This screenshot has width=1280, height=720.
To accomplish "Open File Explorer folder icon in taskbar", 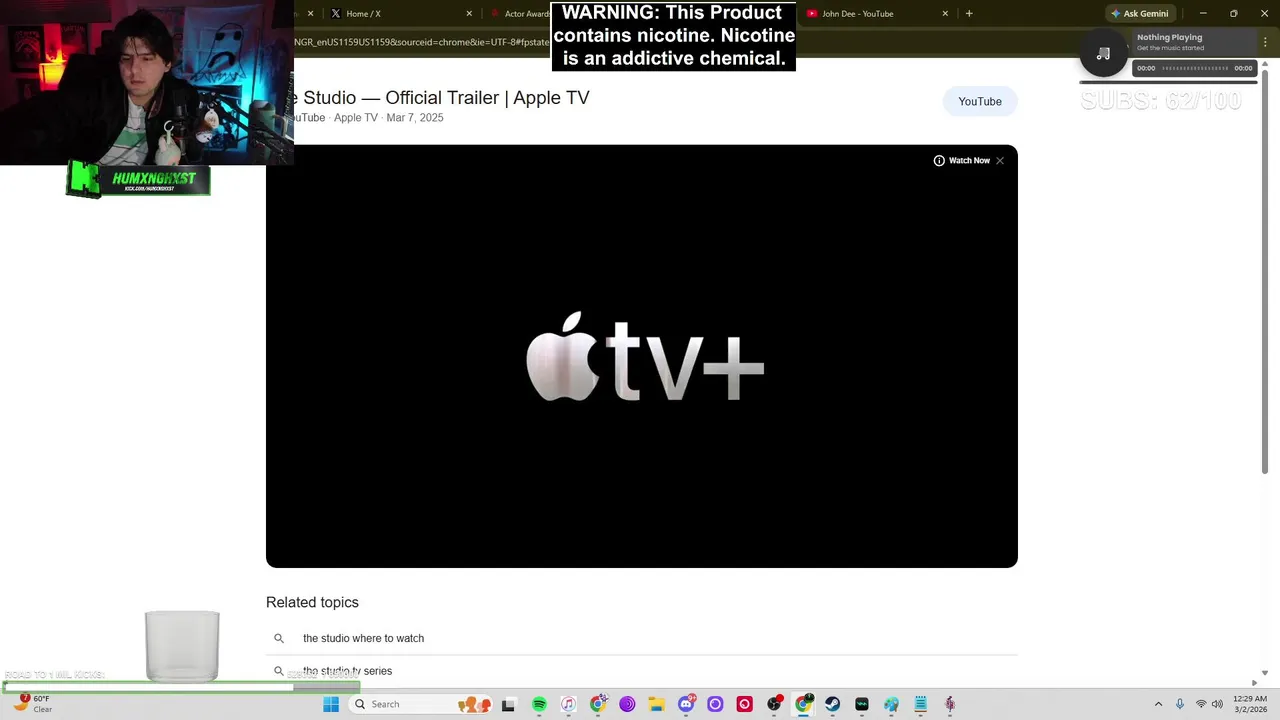I will (x=656, y=704).
